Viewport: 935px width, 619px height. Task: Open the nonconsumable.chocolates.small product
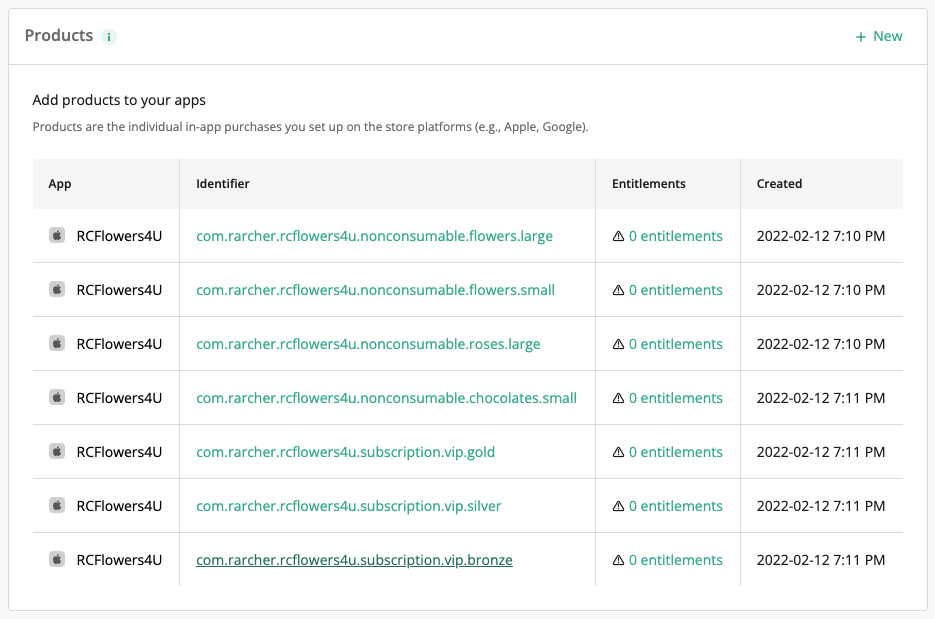386,398
